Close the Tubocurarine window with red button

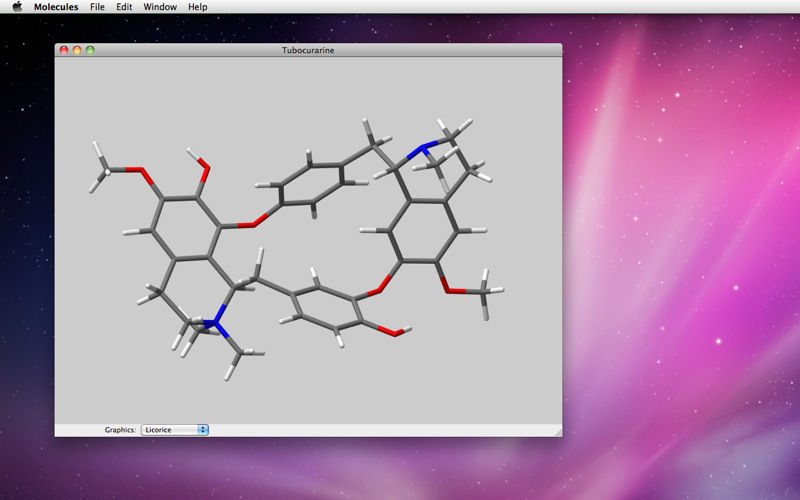65,50
